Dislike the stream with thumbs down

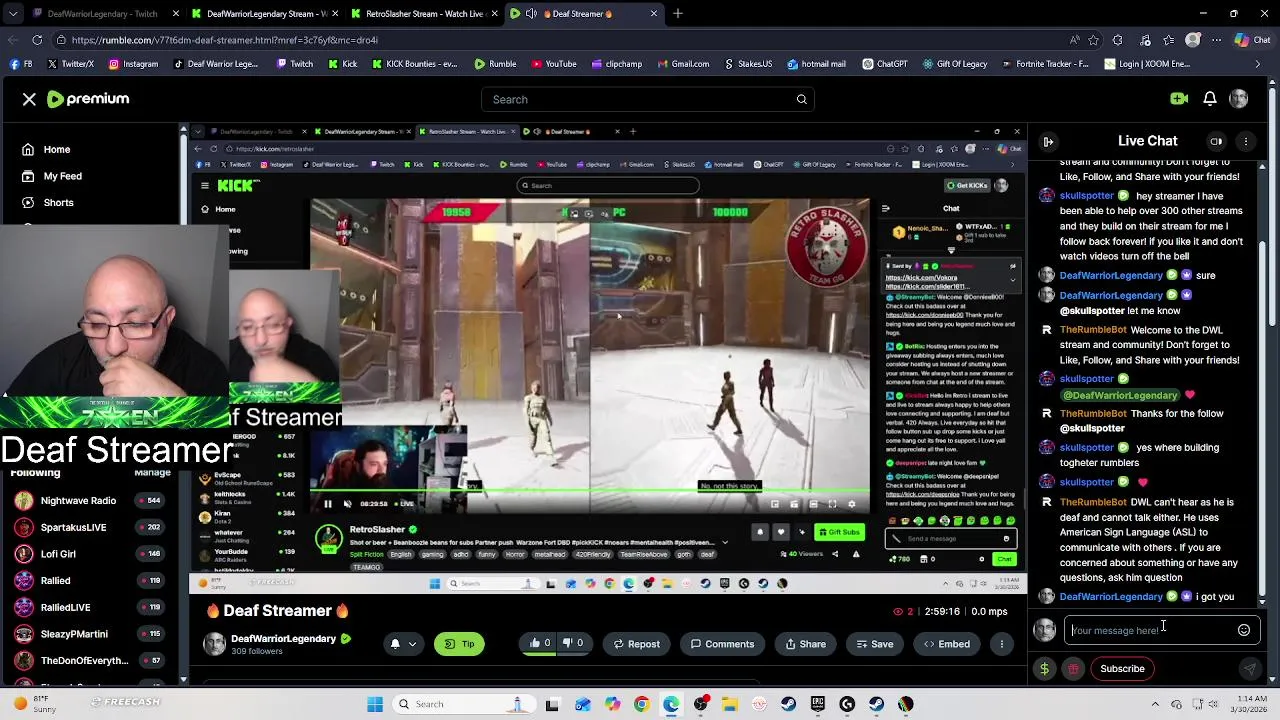tap(573, 644)
